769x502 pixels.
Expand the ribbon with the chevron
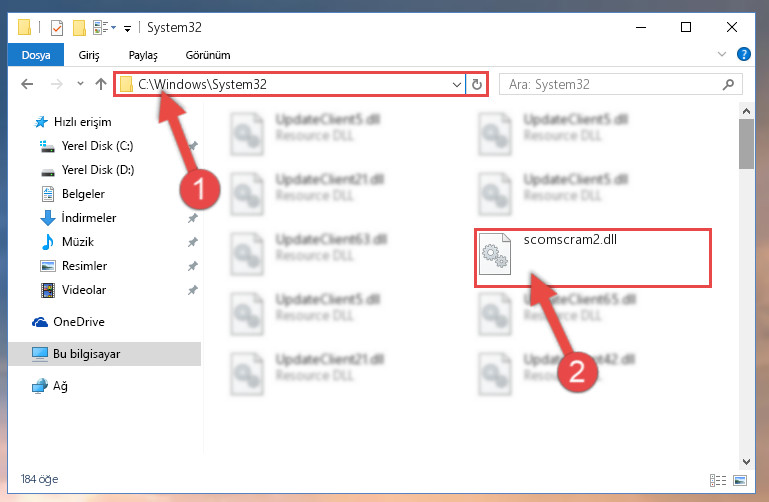(722, 54)
